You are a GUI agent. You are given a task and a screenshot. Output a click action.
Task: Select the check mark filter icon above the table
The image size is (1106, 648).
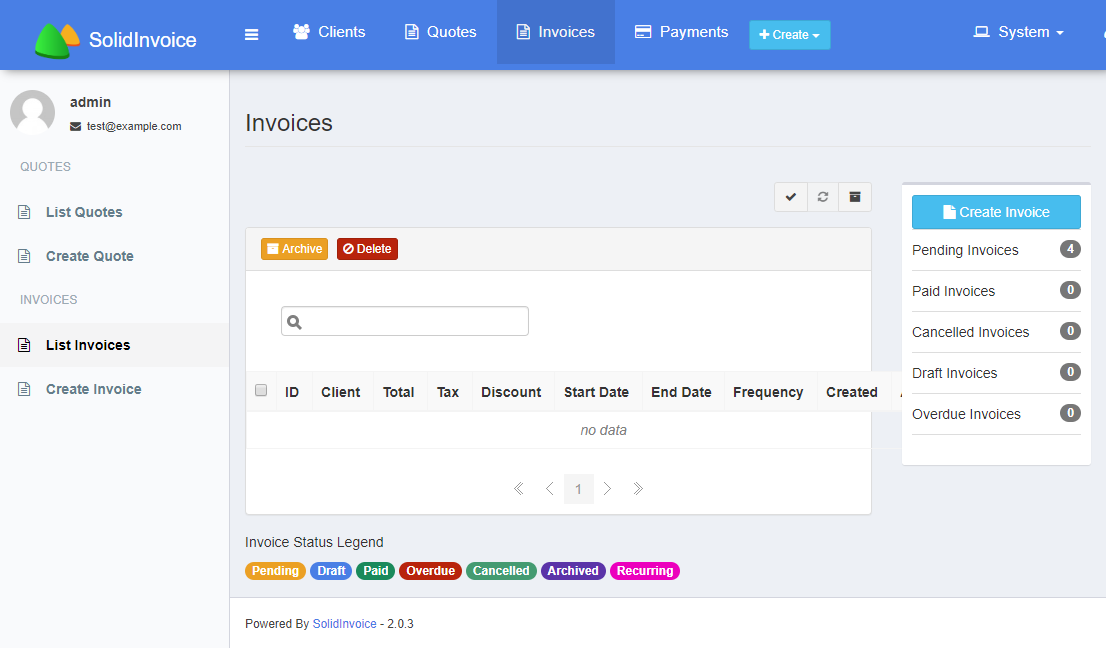pos(790,196)
